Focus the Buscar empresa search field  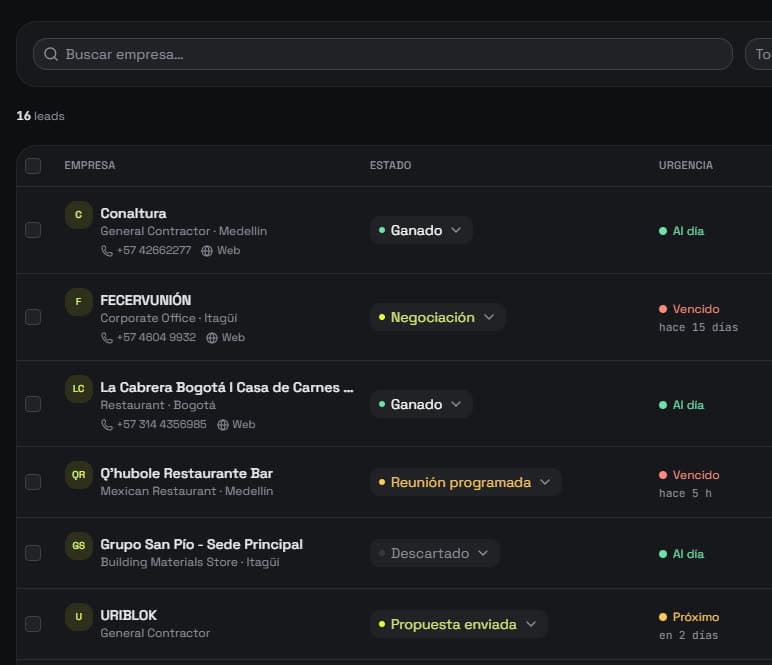pos(383,54)
